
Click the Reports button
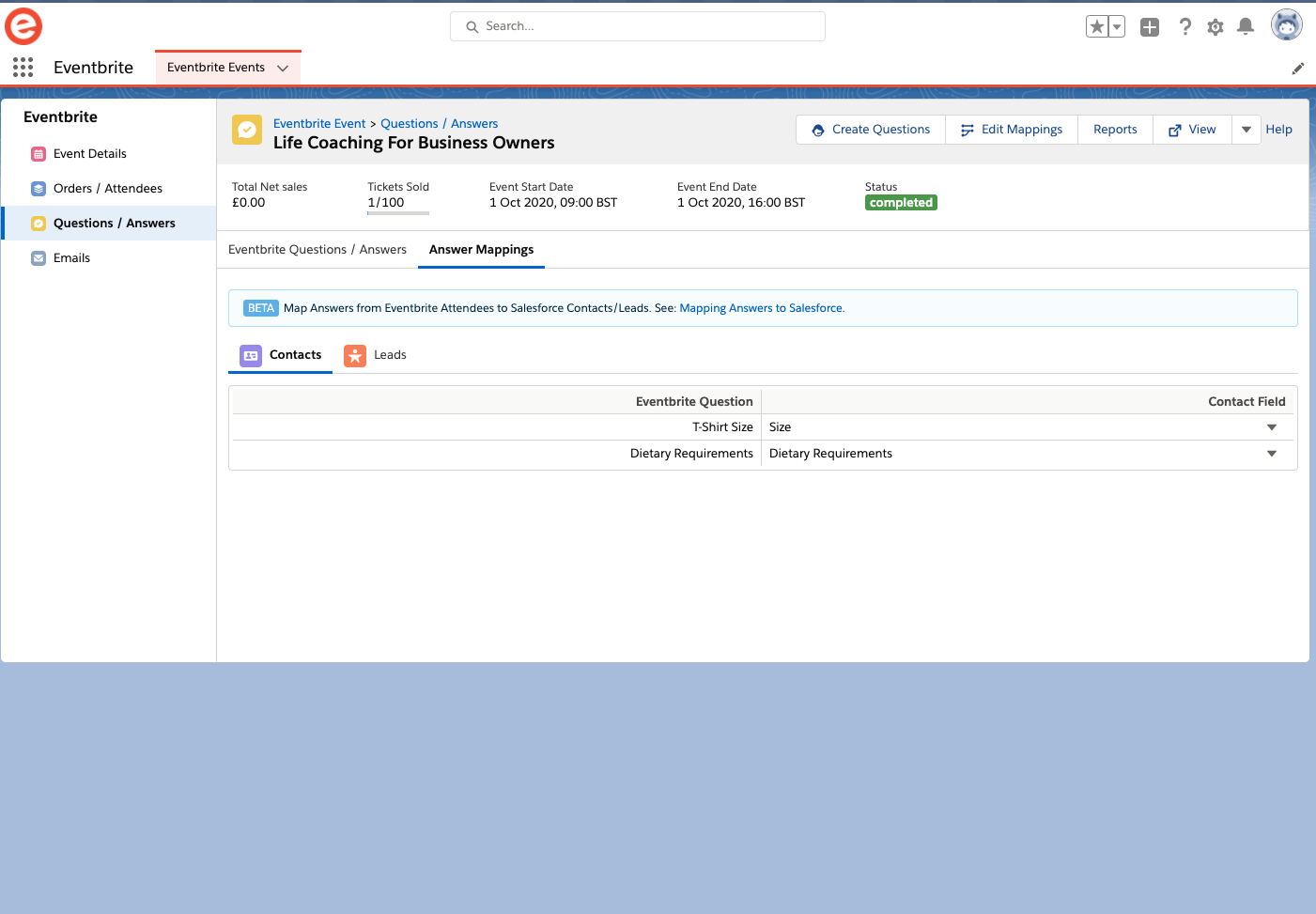(x=1115, y=130)
